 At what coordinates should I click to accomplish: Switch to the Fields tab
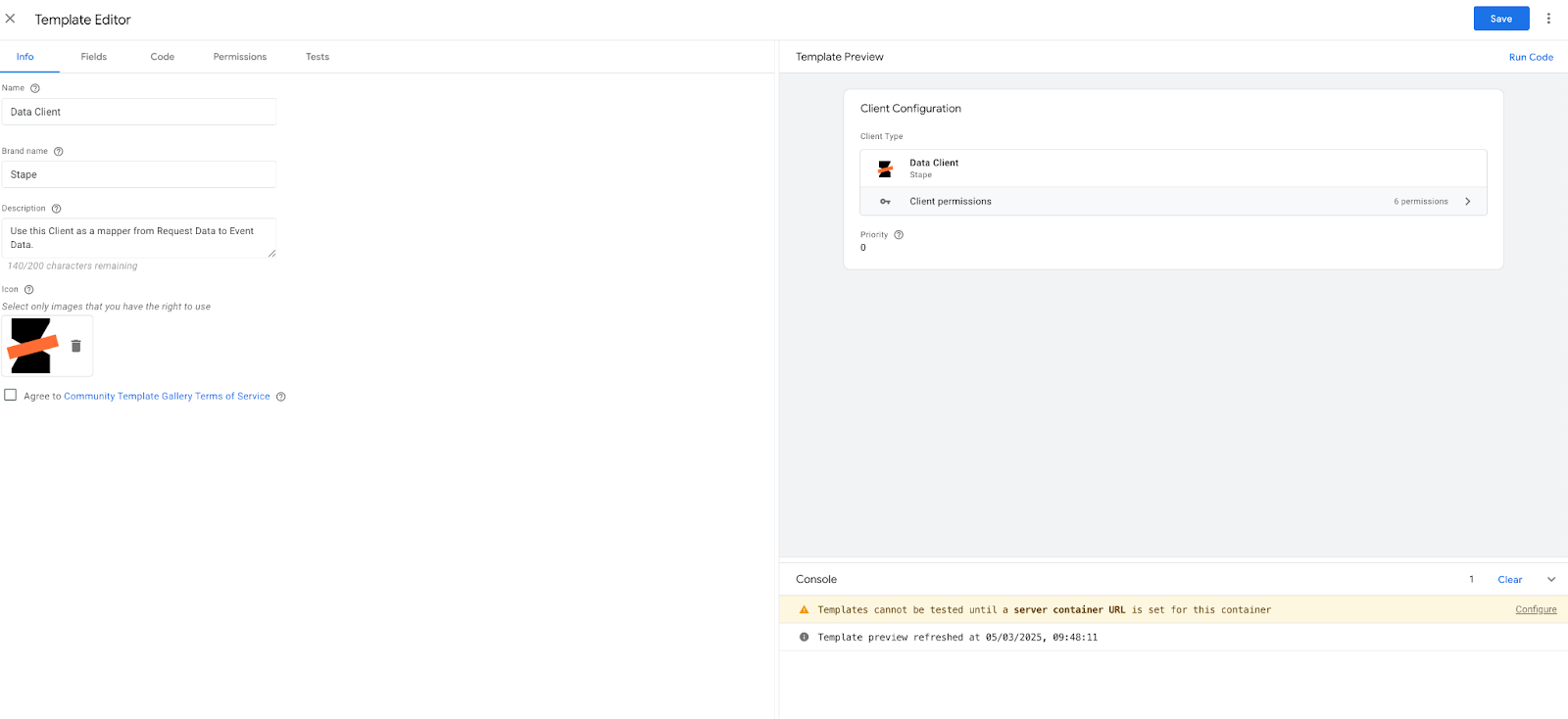94,57
